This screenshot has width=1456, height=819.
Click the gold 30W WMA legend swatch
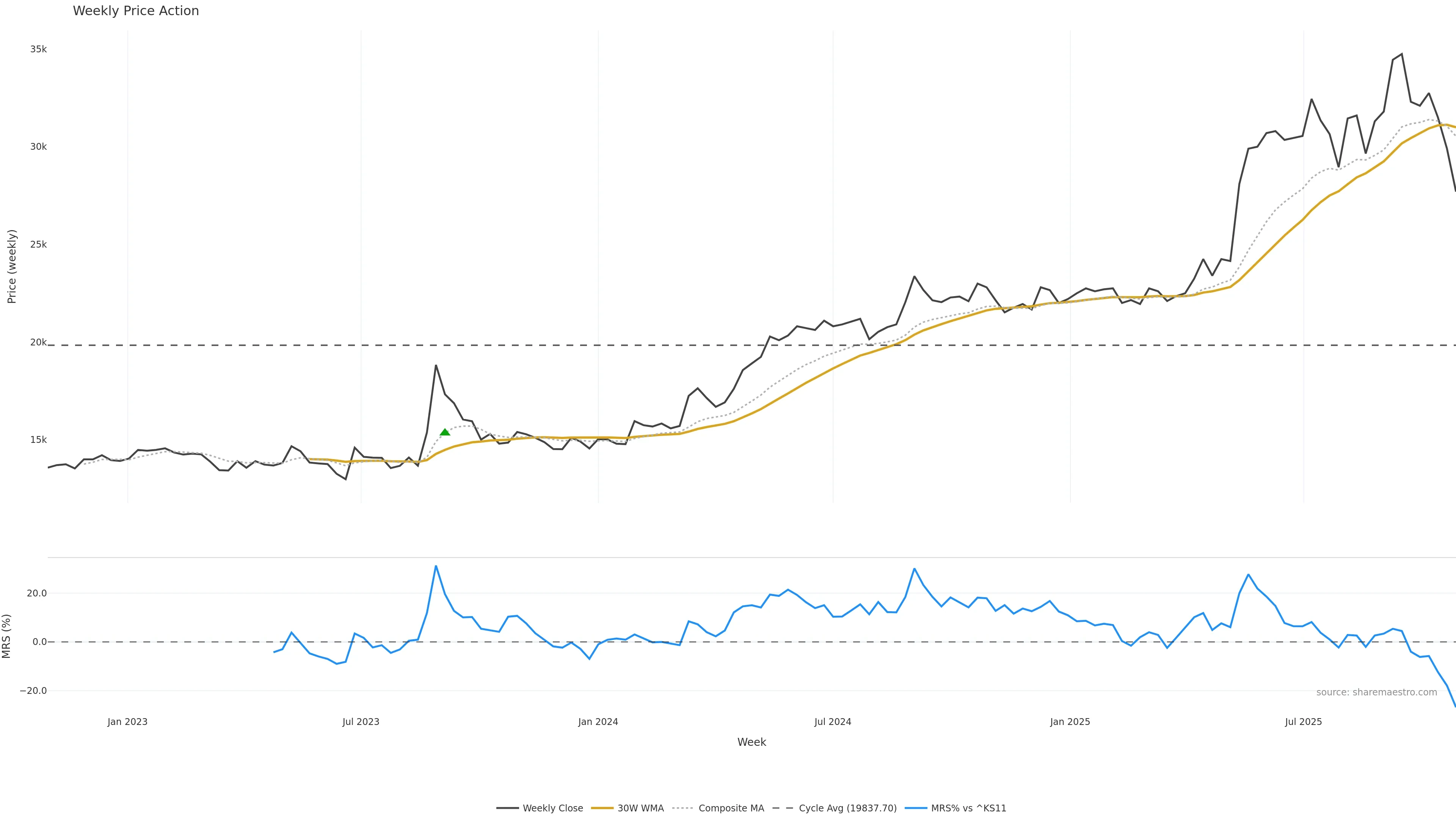pos(602,808)
